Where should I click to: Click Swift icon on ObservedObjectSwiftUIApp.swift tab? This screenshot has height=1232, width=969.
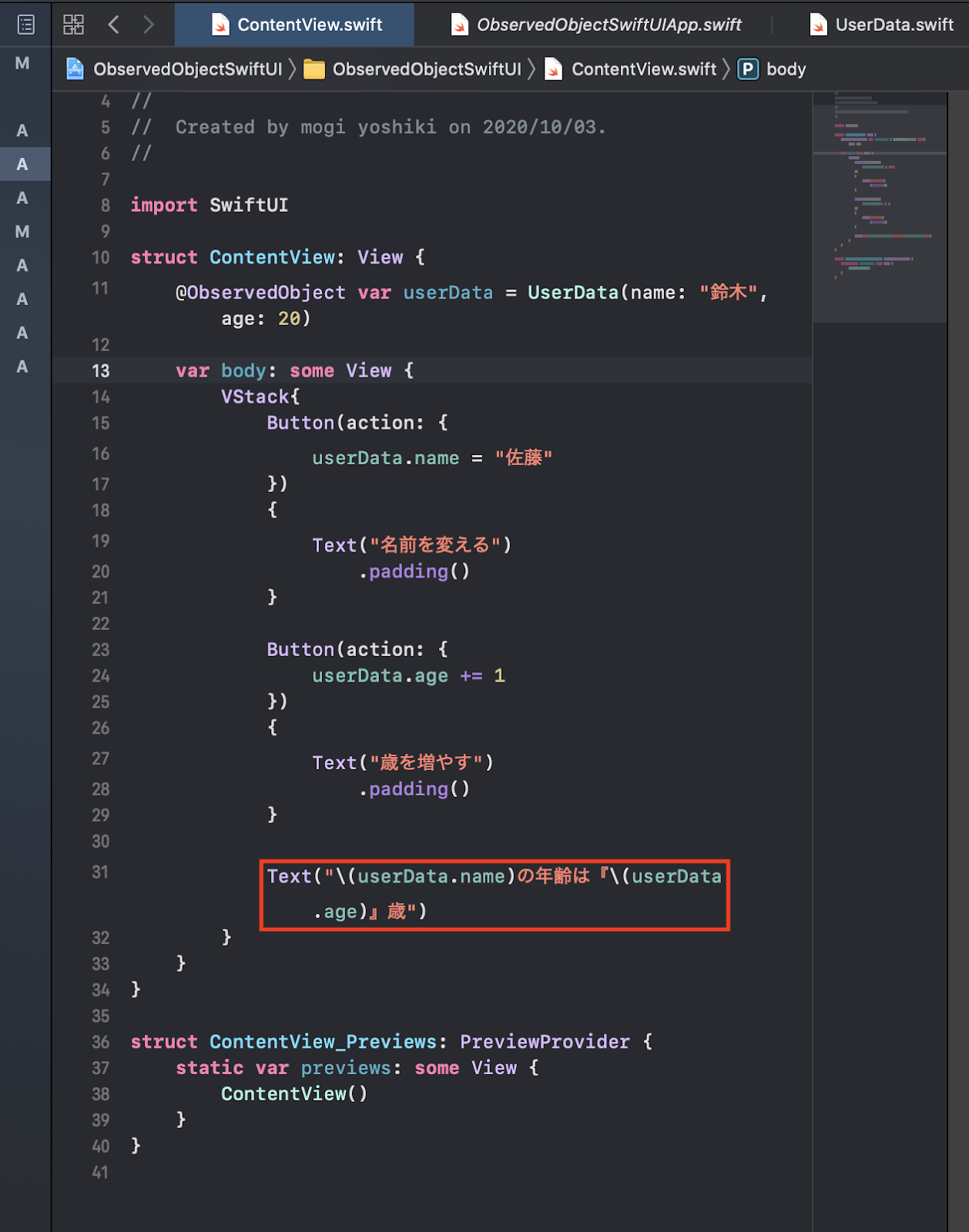(459, 25)
